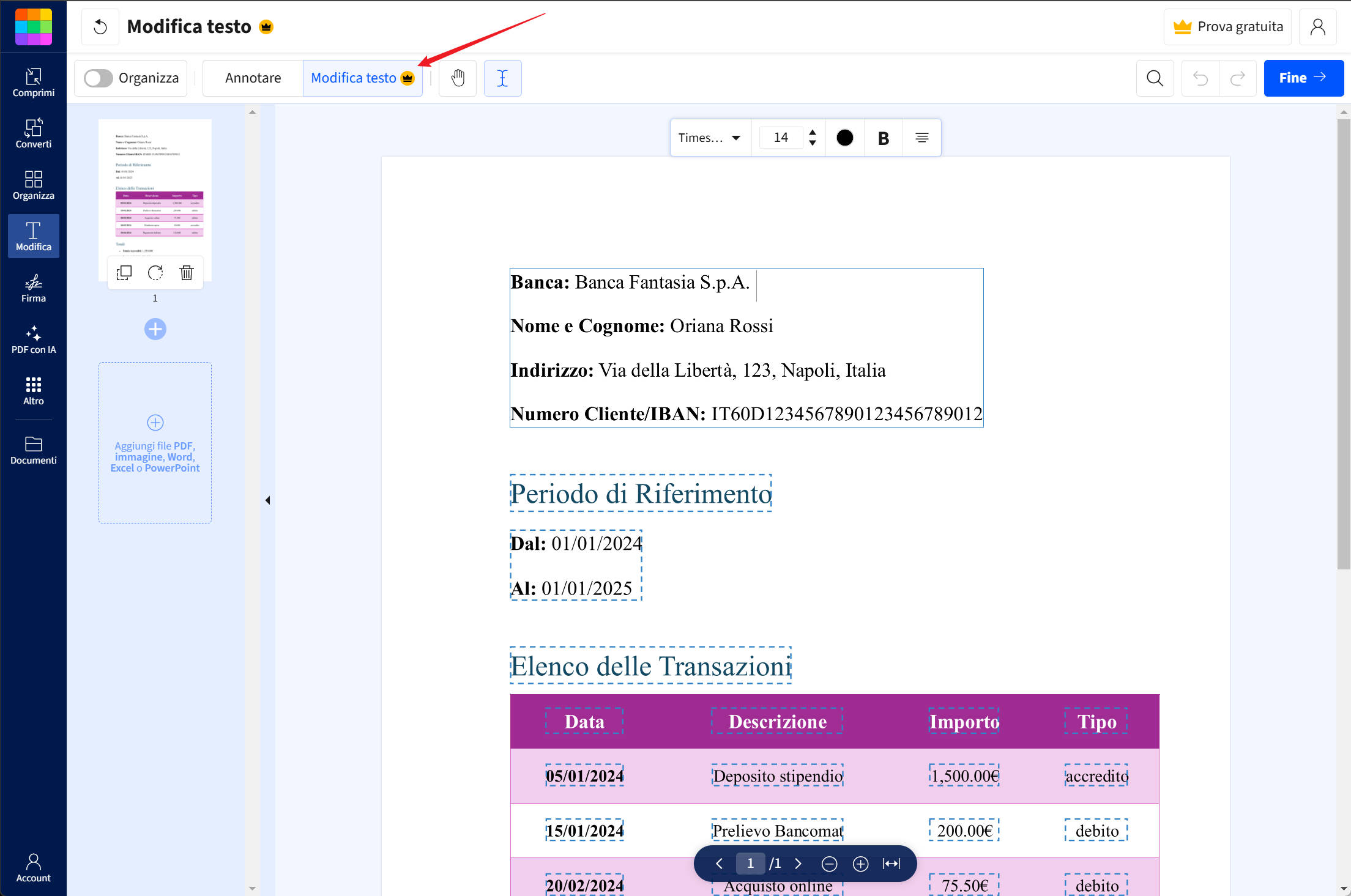
Task: Delete page 1 with trash icon
Action: [x=187, y=273]
